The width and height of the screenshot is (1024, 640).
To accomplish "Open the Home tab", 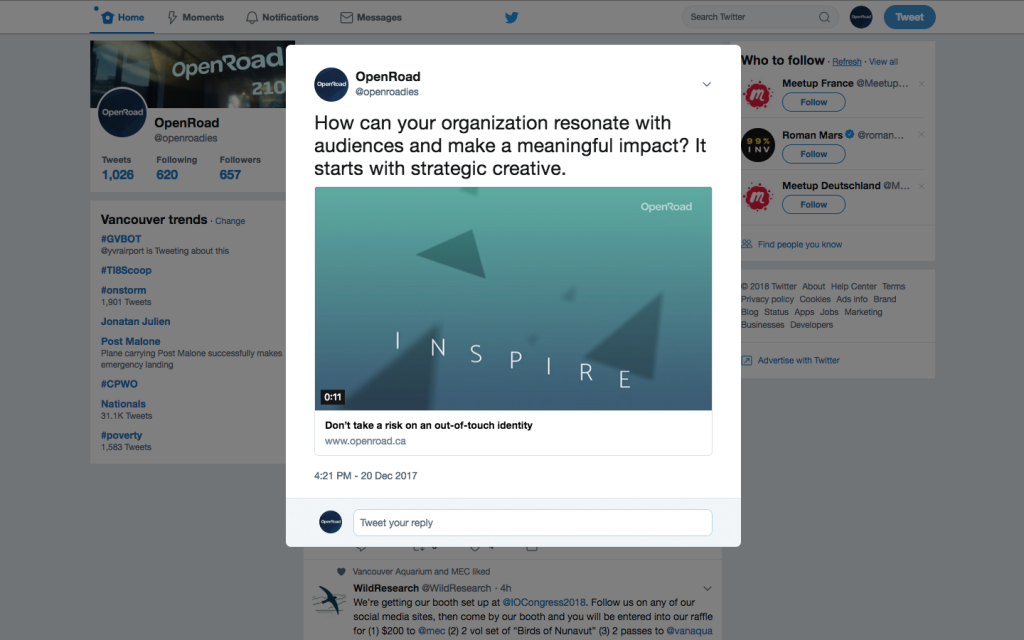I will coord(123,17).
